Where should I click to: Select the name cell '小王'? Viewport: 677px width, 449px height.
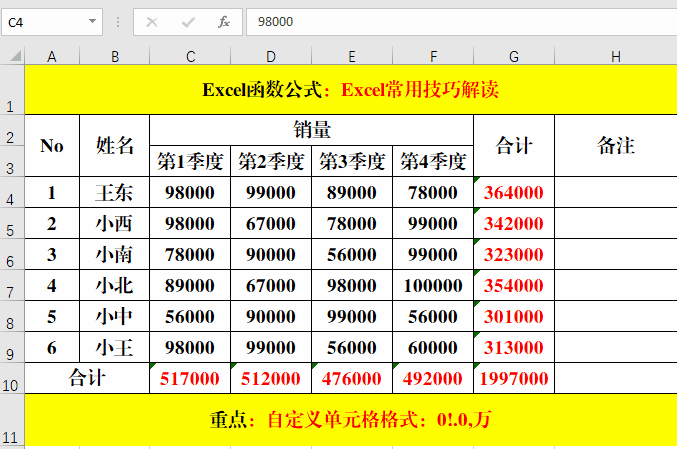coord(114,348)
